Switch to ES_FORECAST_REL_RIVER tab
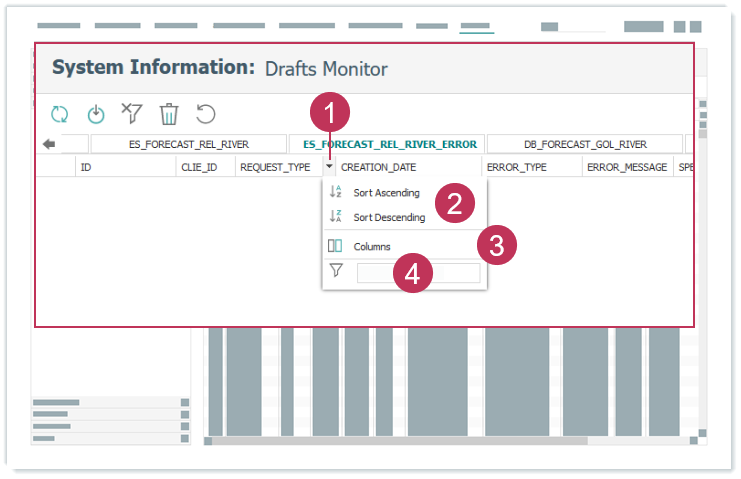Image resolution: width=741 pixels, height=479 pixels. coord(188,144)
